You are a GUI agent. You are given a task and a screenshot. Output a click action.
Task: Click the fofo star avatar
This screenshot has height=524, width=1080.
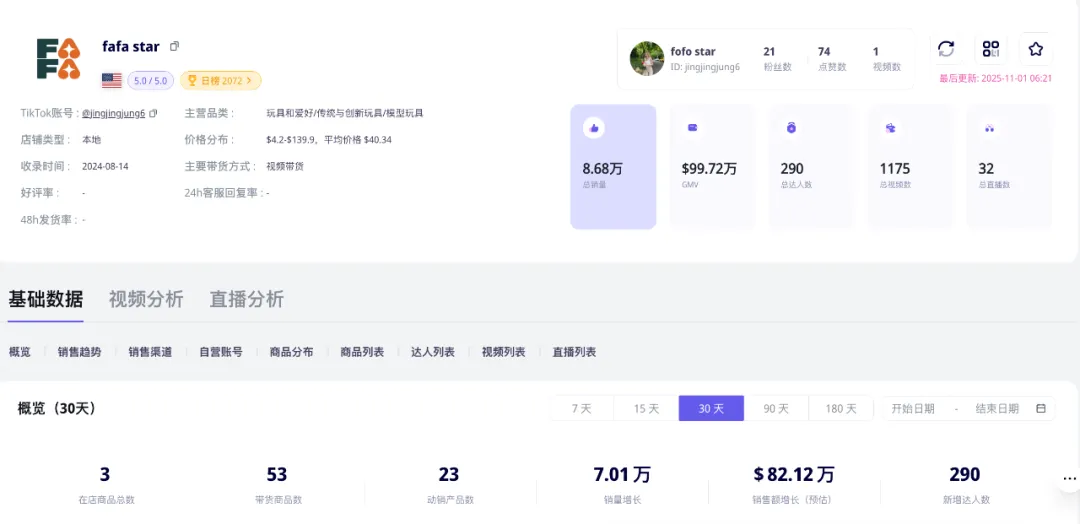[x=647, y=59]
